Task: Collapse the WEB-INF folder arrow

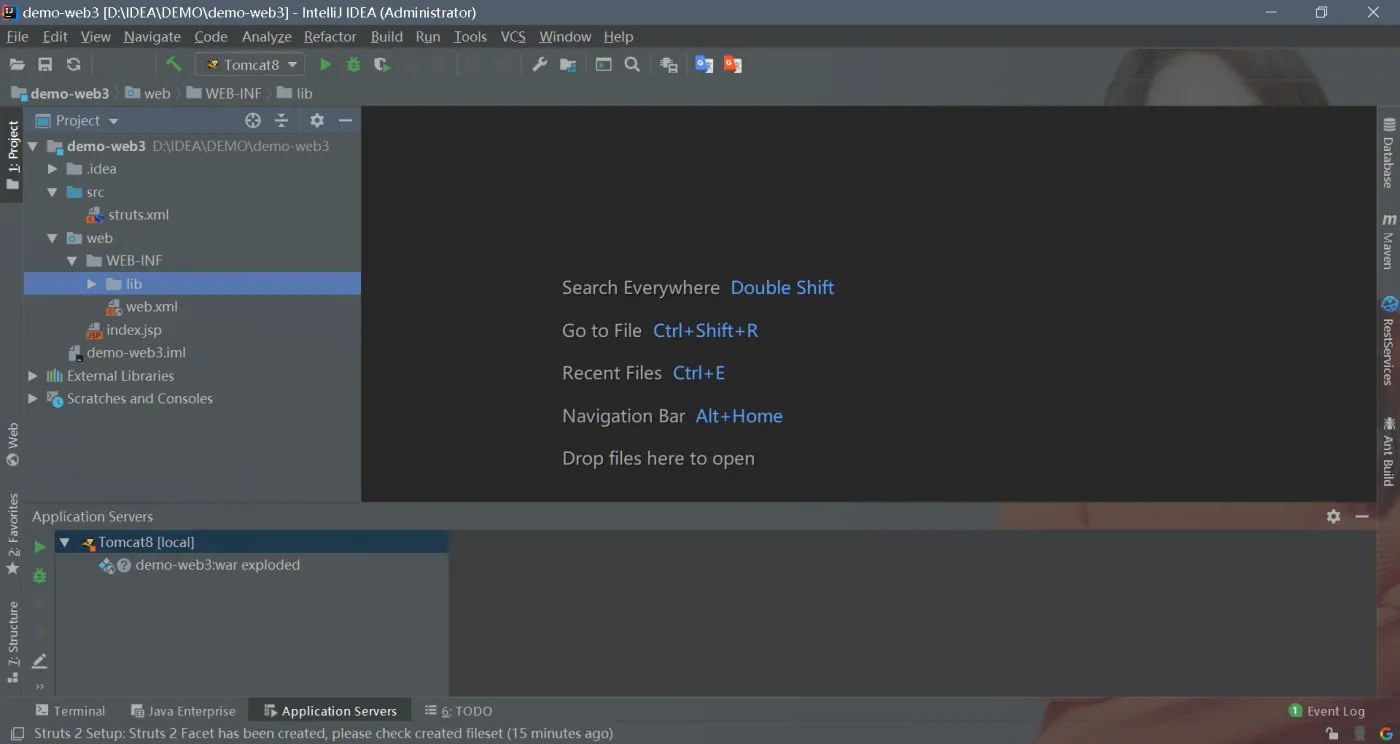Action: [x=72, y=261]
